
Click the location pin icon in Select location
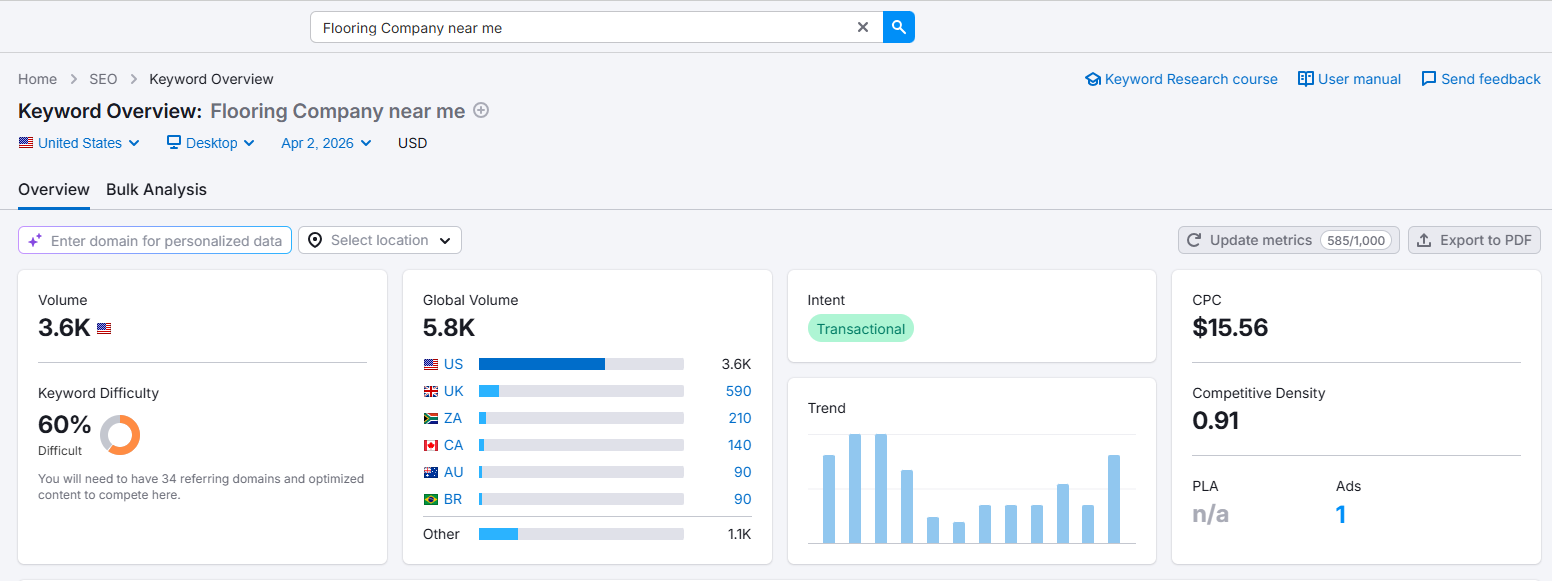(315, 240)
